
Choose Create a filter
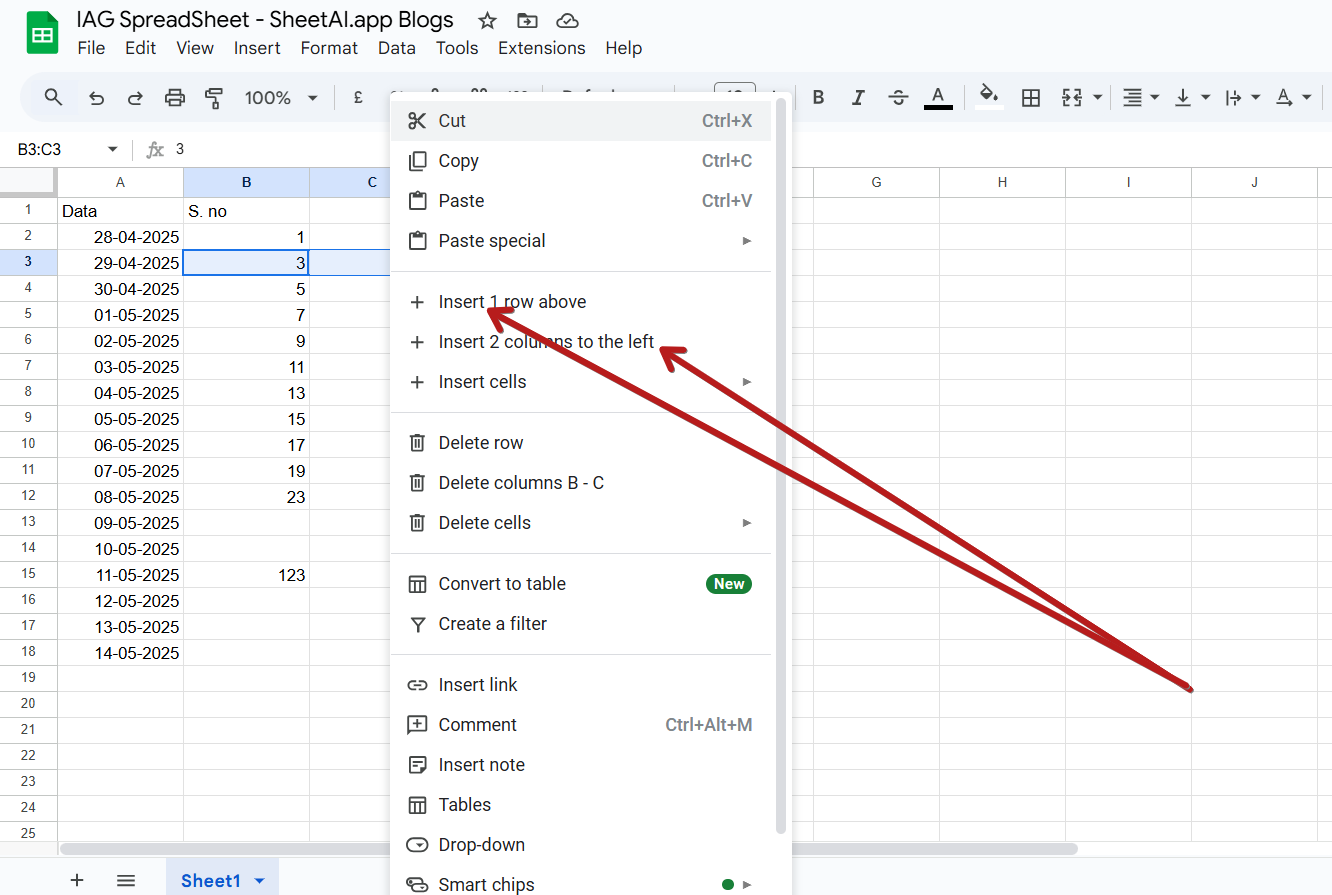pyautogui.click(x=581, y=624)
